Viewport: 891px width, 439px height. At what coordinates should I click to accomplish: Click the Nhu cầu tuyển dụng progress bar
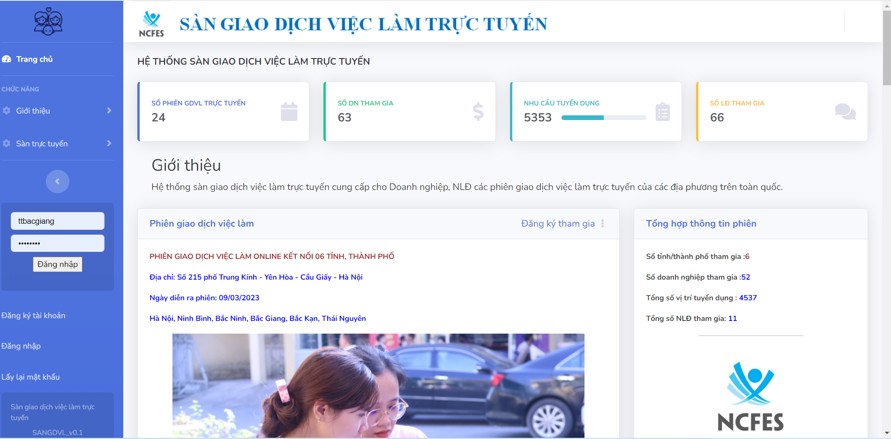pos(603,118)
